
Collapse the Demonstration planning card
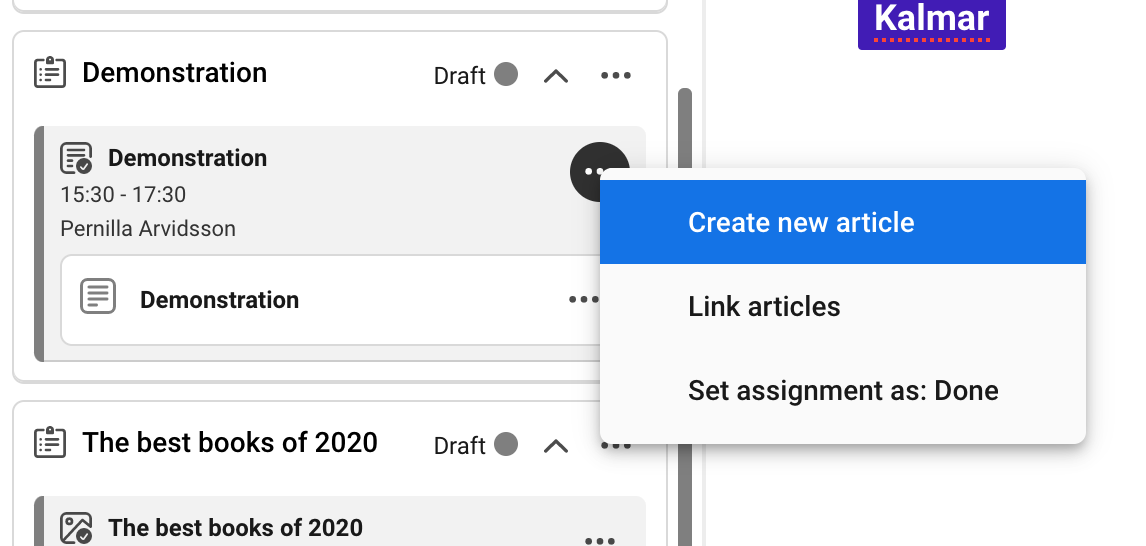click(x=556, y=75)
